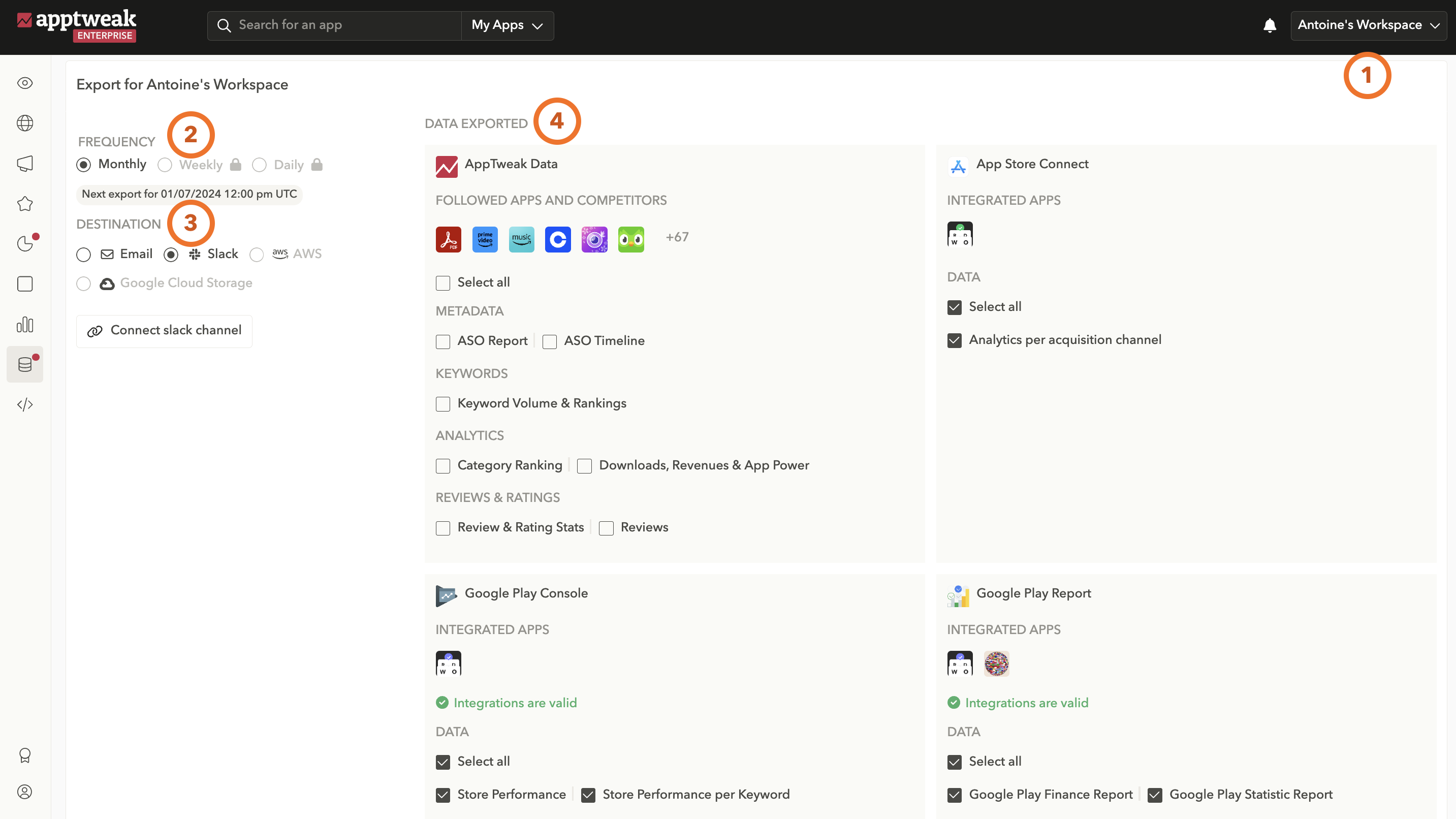
Task: Select Monthly frequency
Action: click(x=84, y=165)
